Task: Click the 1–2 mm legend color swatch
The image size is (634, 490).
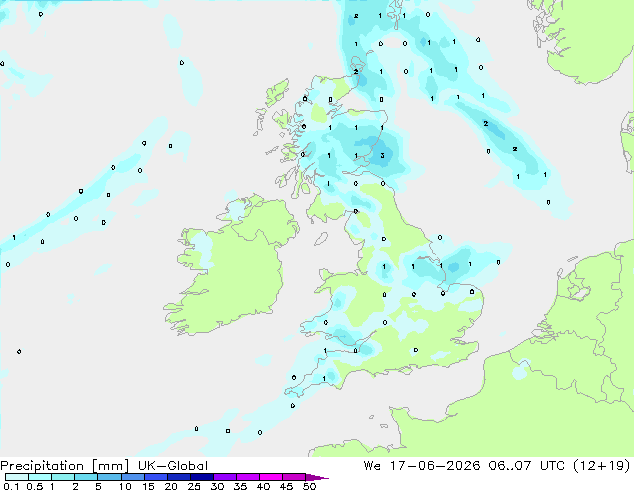Action: (63, 477)
